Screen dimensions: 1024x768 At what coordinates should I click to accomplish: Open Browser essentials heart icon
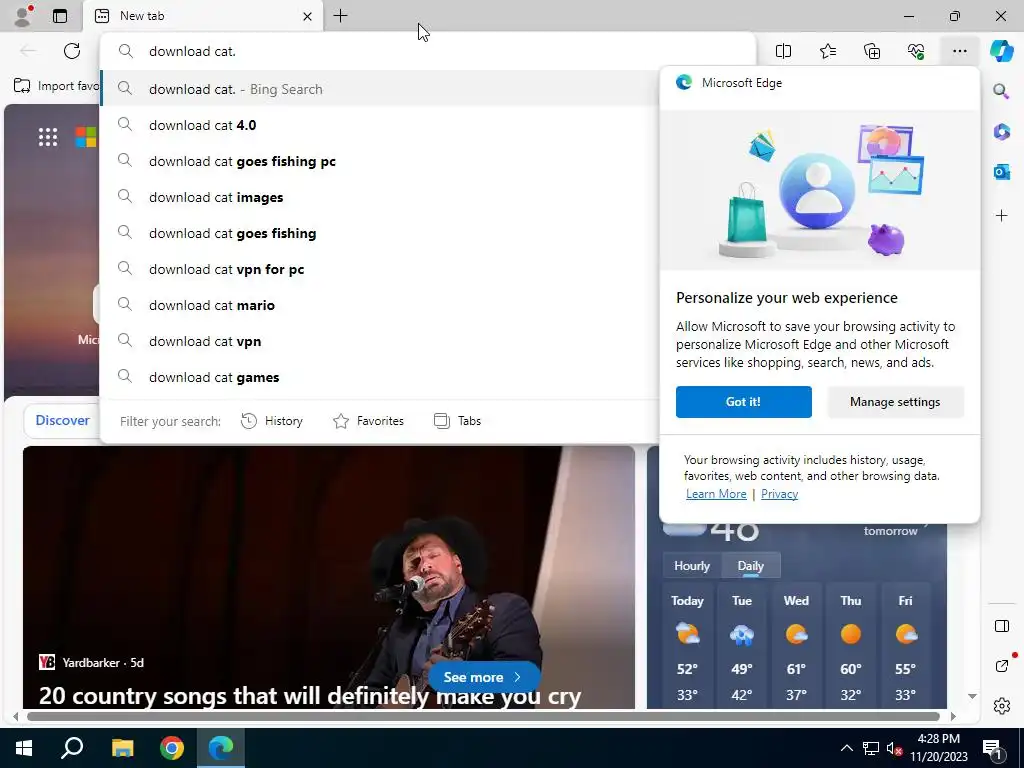[x=916, y=51]
